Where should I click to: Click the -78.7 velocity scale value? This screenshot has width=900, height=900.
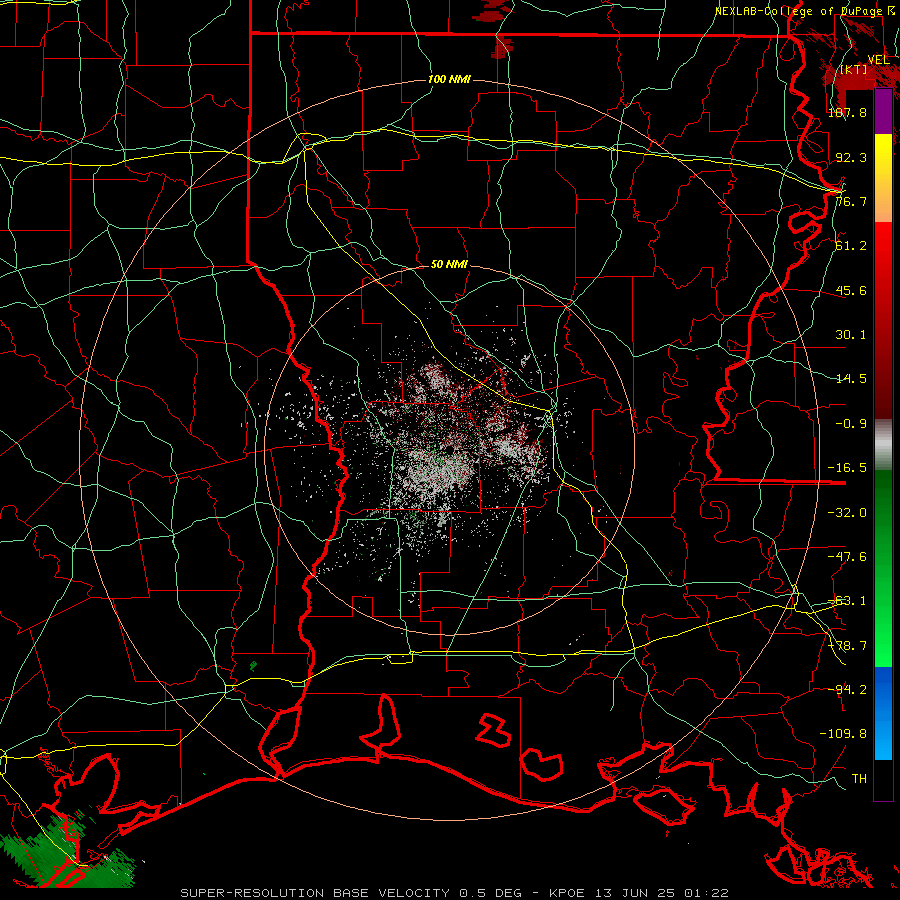[x=847, y=646]
